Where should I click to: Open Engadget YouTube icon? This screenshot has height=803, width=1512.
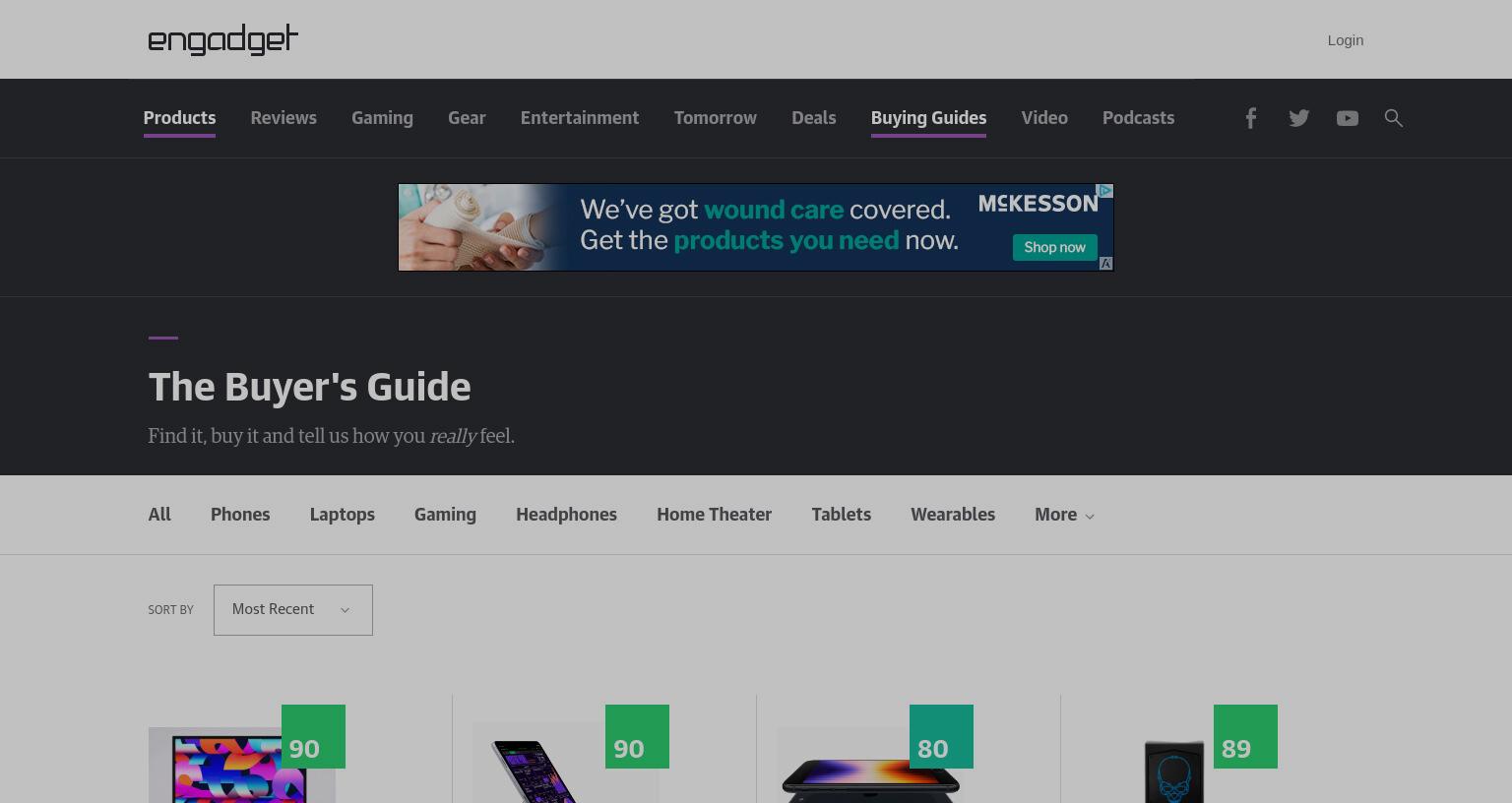[x=1347, y=118]
